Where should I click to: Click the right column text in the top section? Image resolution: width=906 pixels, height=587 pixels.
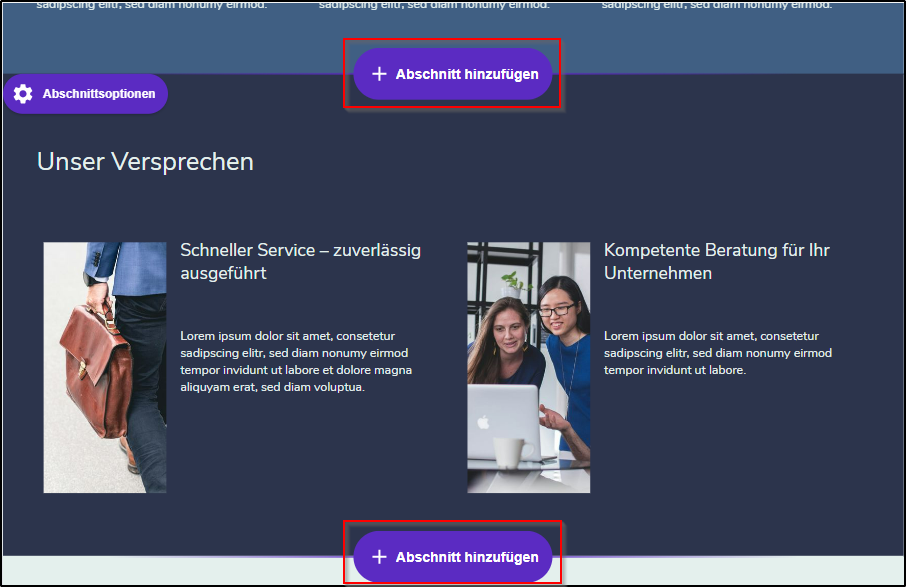pyautogui.click(x=717, y=6)
